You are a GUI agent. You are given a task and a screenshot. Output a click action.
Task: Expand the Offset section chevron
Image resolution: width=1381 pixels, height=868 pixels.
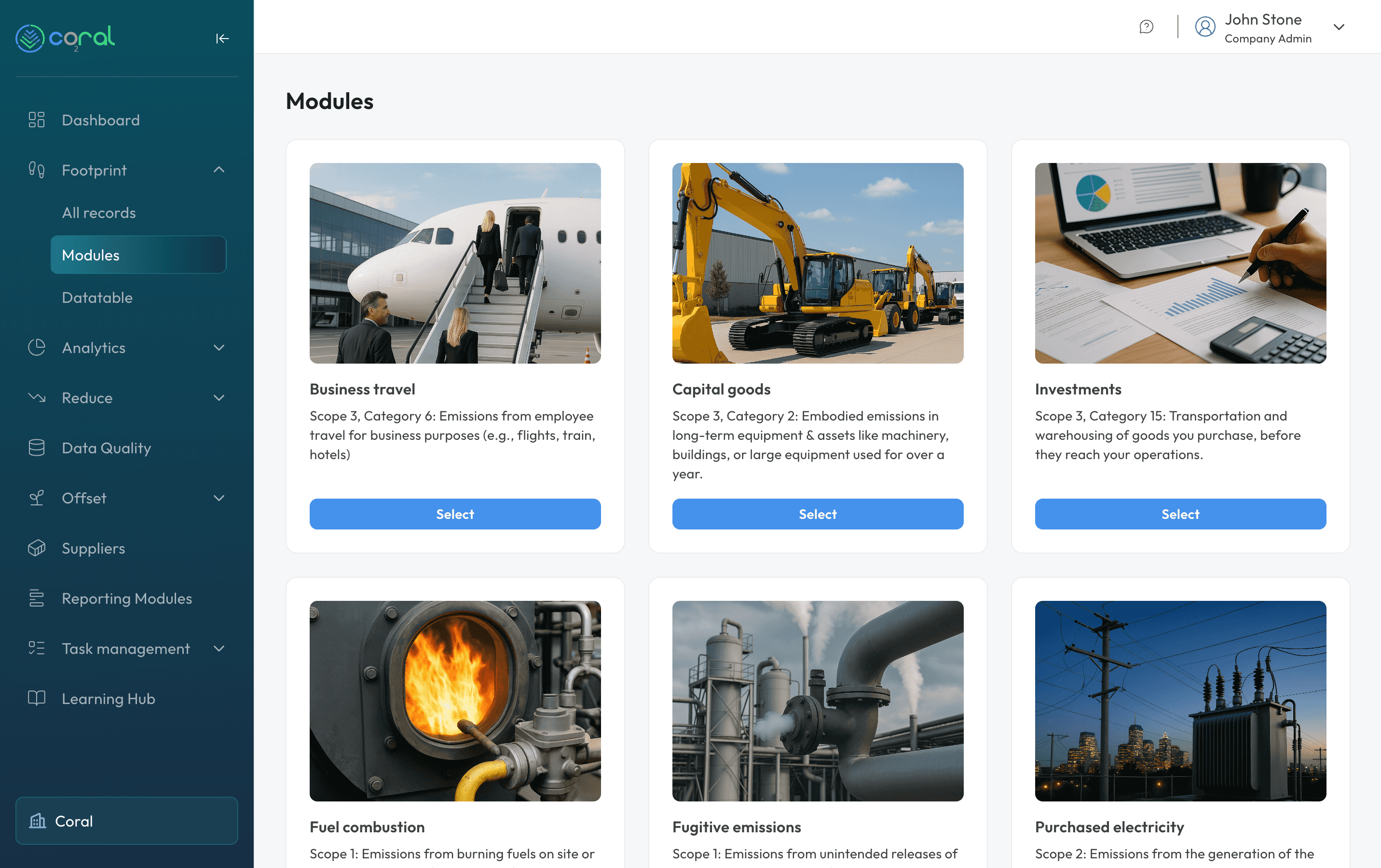[x=219, y=498]
